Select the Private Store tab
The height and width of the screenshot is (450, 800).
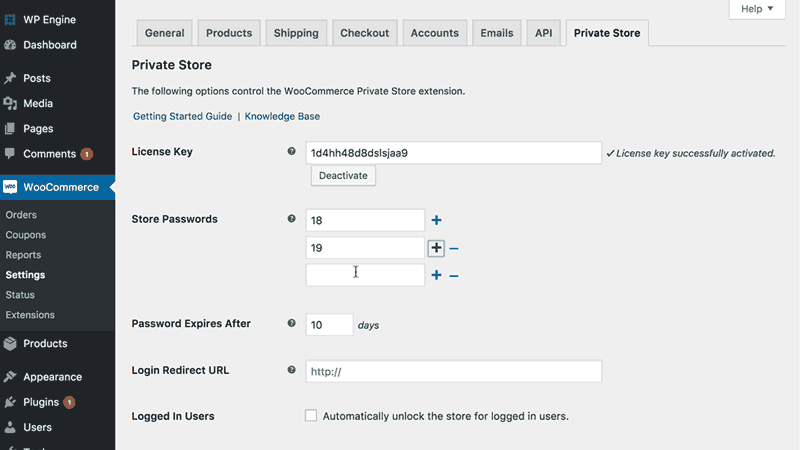pyautogui.click(x=607, y=33)
